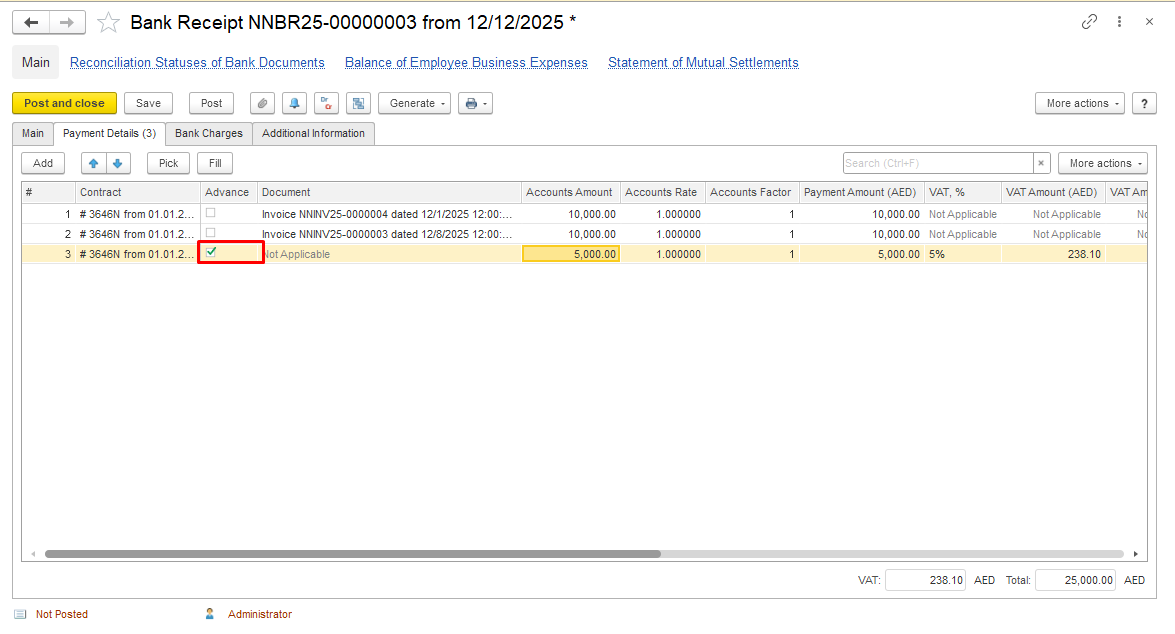Click the Document column header
1175x634 pixels.
(390, 193)
